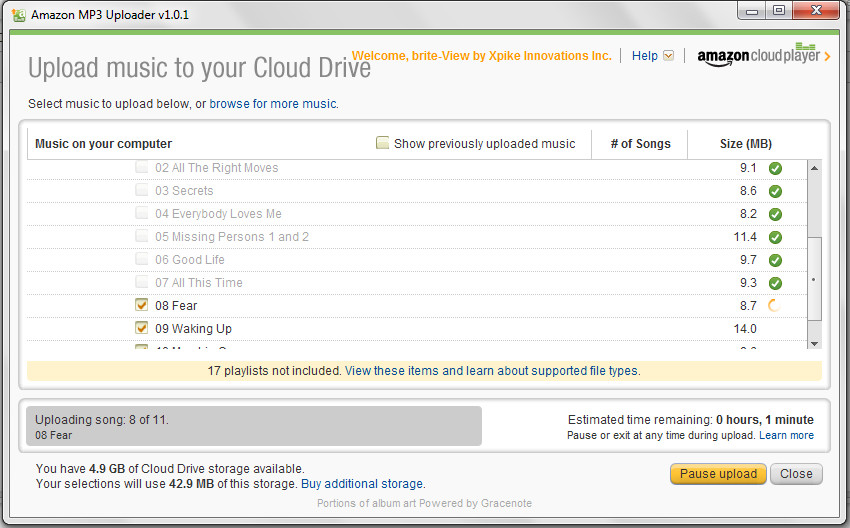Viewport: 850px width, 528px height.
Task: Click disabled checkbox for 02 All The Right Moves
Action: pos(141,167)
